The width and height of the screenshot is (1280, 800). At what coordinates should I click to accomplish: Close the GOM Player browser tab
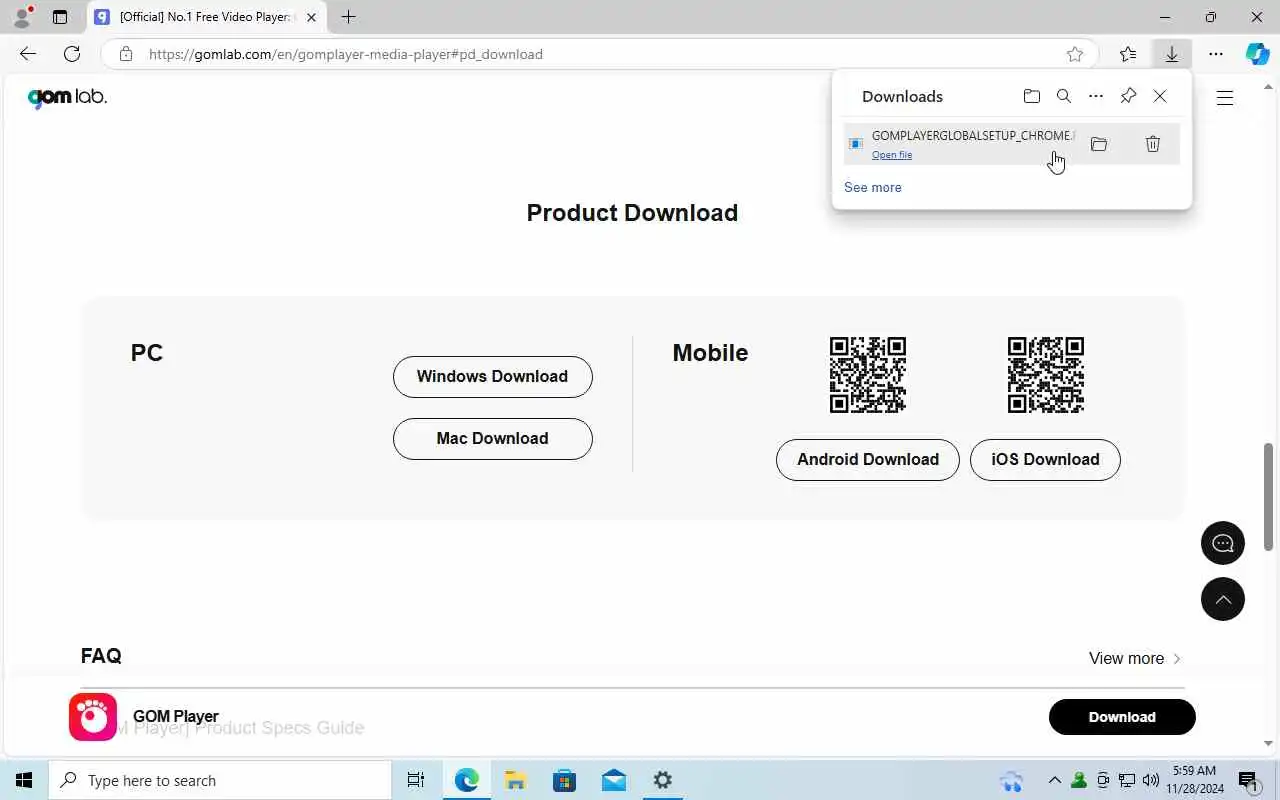coord(311,17)
